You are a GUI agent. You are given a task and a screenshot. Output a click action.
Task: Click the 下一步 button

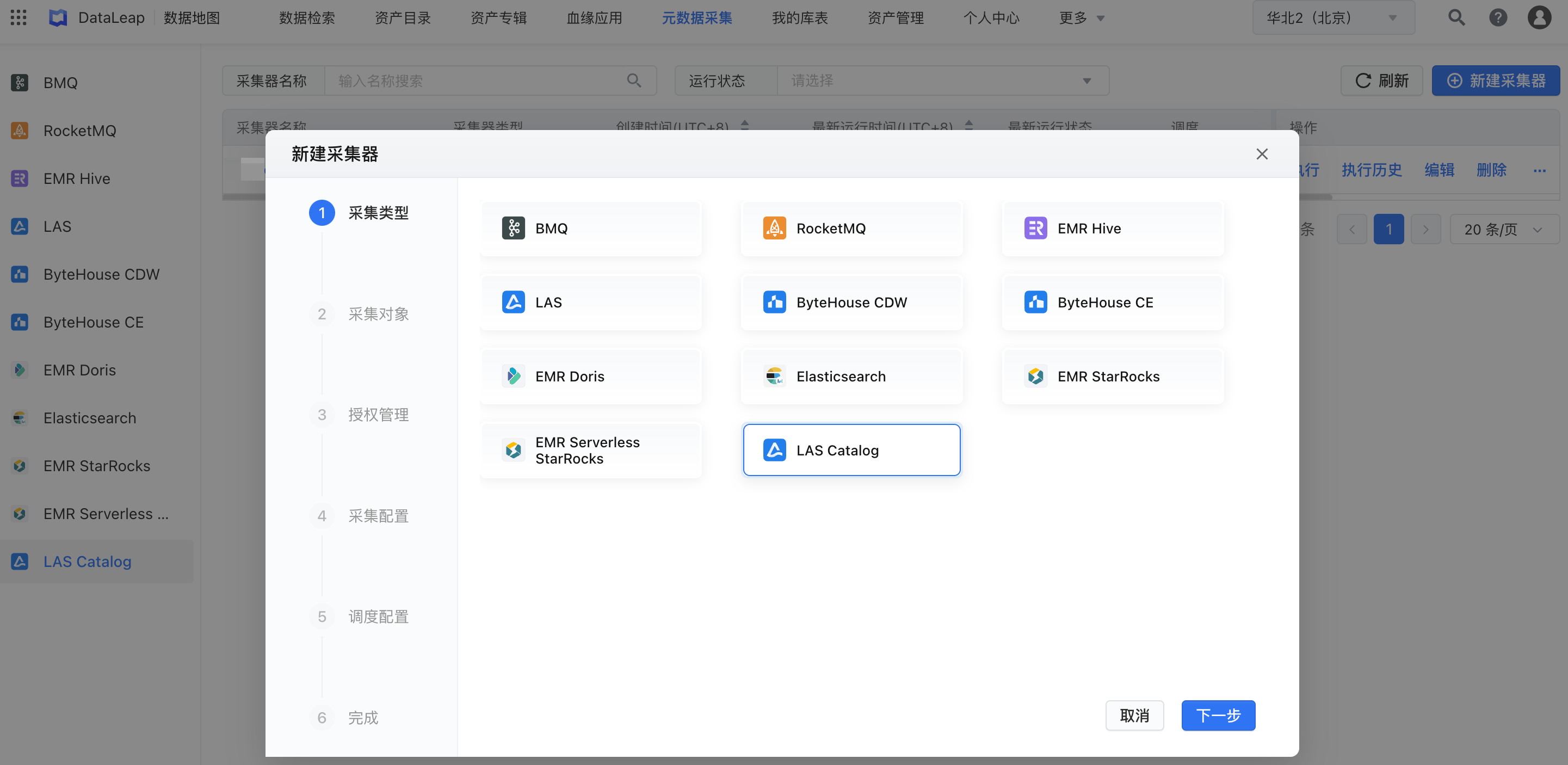point(1218,715)
